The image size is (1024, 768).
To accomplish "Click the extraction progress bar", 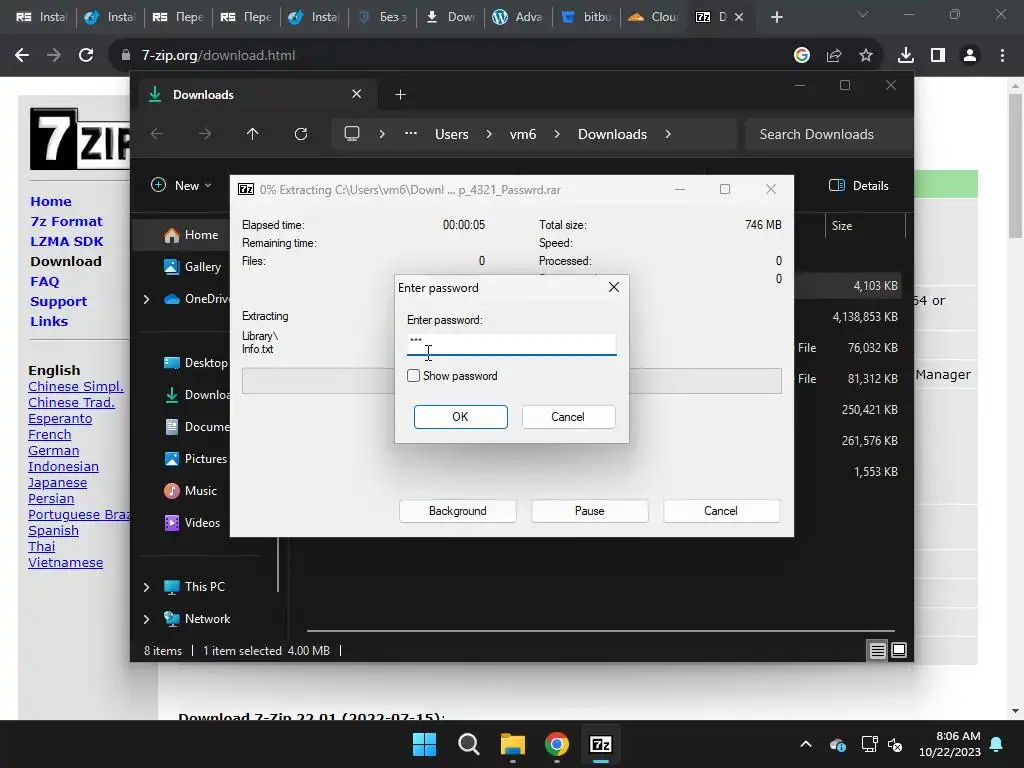I will [x=511, y=381].
